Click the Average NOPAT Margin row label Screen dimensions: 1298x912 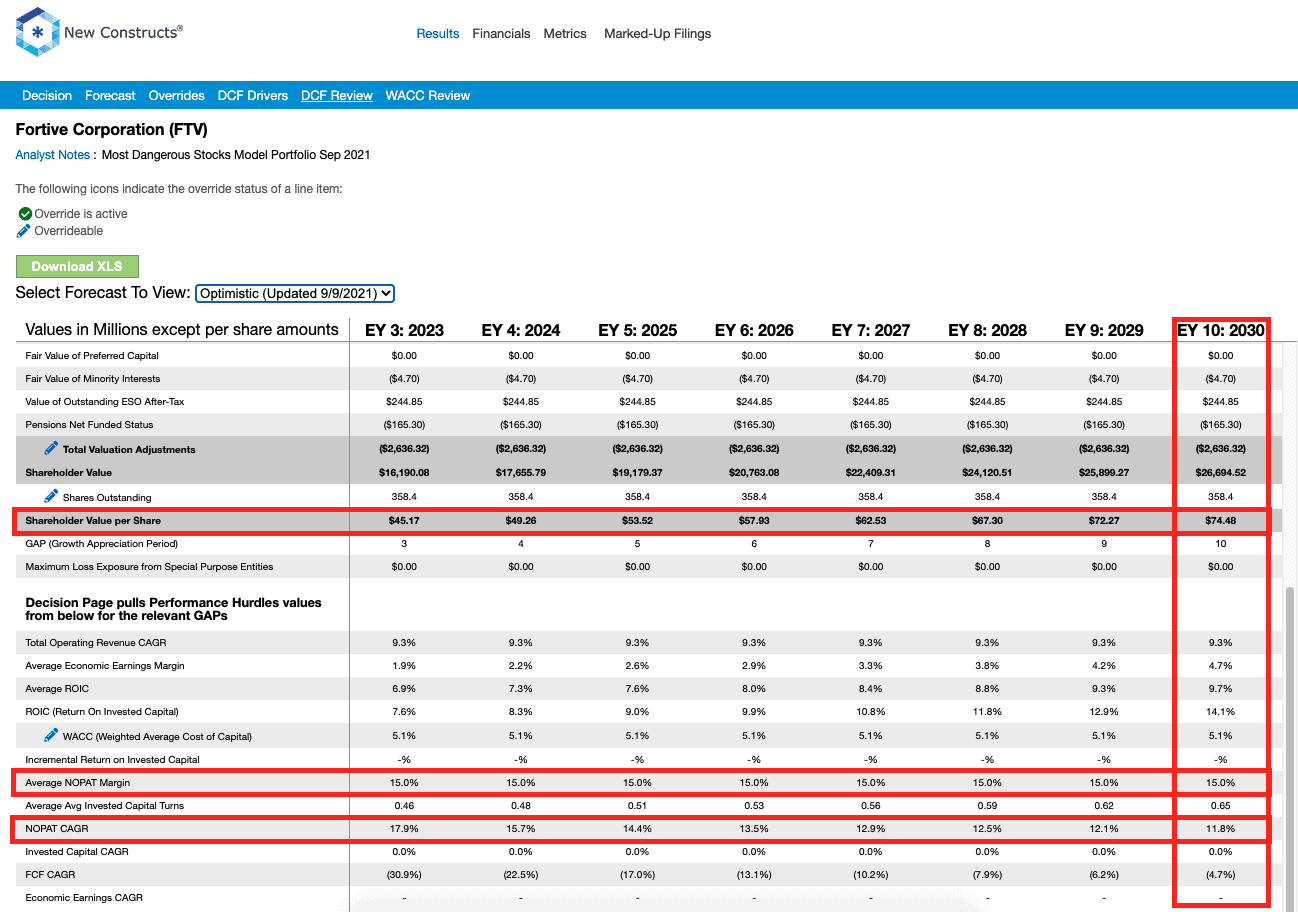coord(77,783)
